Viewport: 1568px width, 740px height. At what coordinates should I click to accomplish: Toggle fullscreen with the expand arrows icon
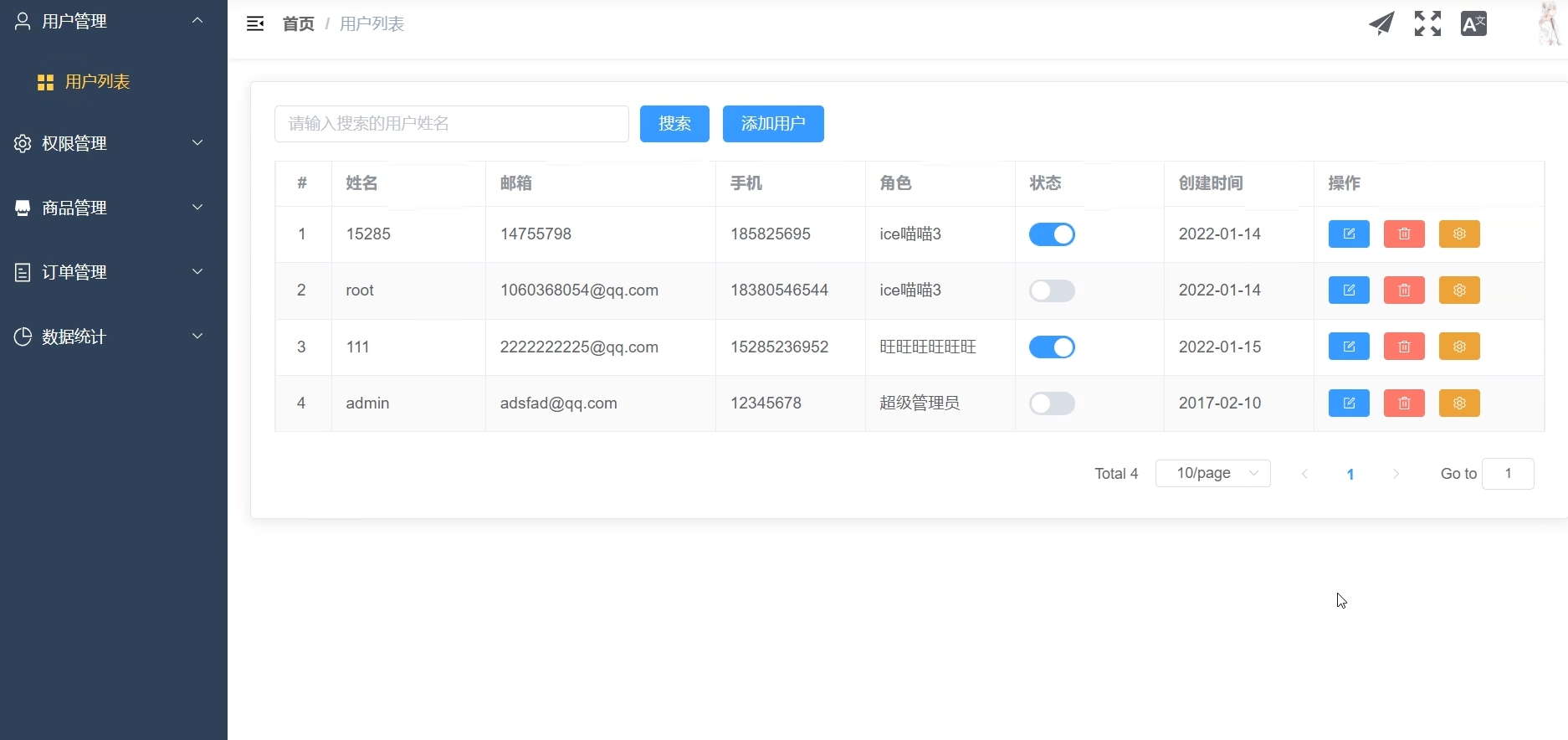pos(1427,23)
